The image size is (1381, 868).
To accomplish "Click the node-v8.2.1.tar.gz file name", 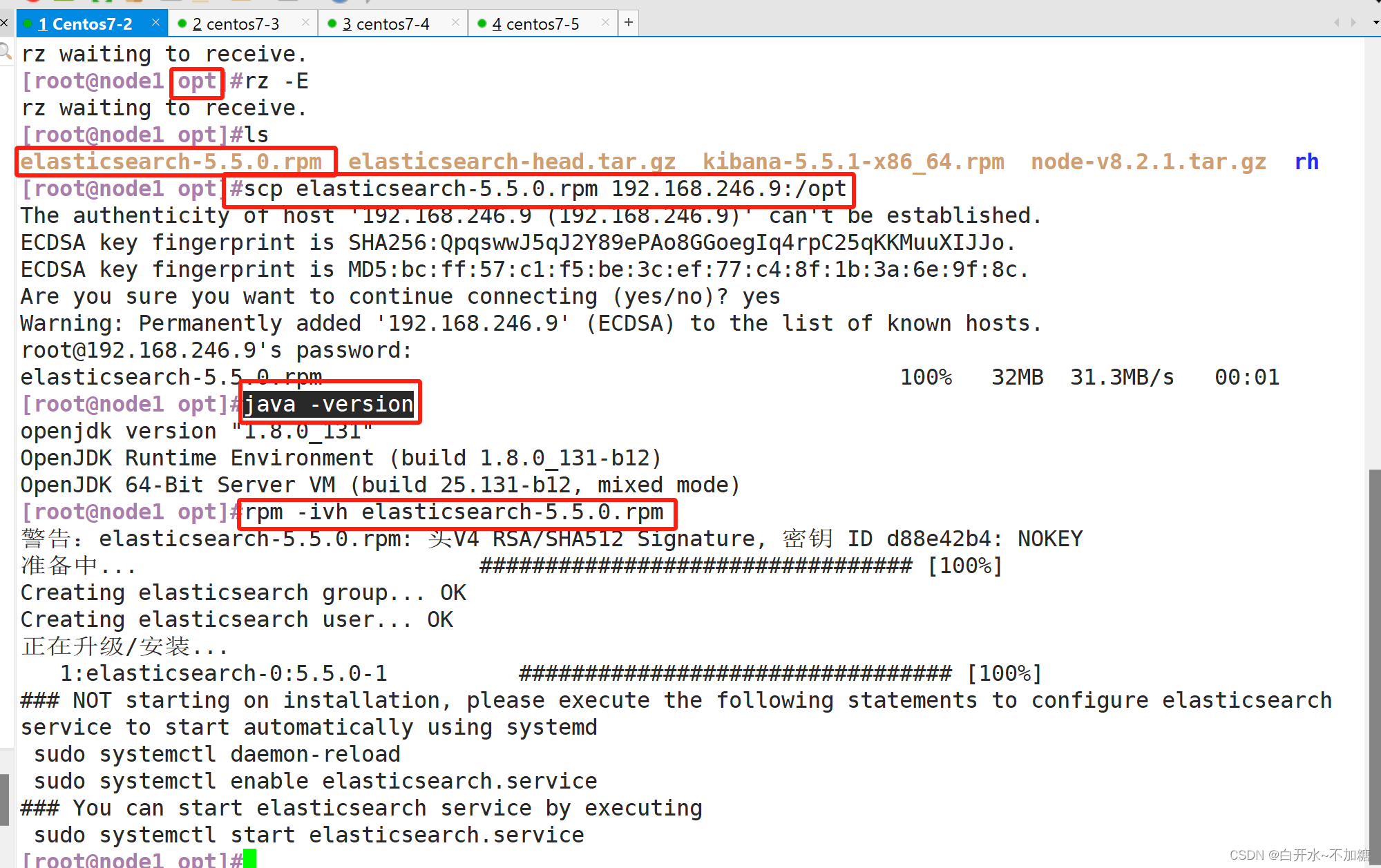I will 1148,162.
